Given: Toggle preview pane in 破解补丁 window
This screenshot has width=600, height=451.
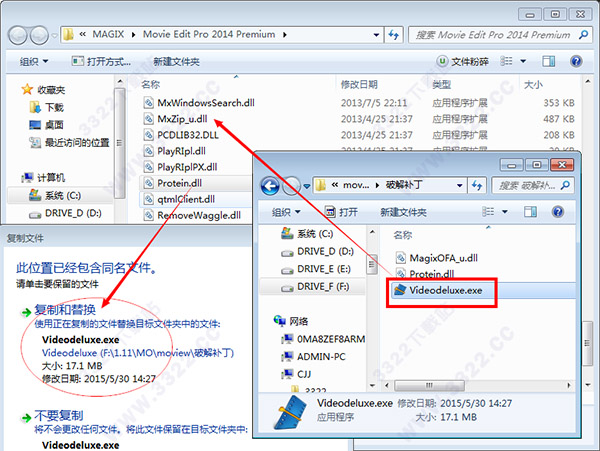Looking at the screenshot, I should (530, 212).
